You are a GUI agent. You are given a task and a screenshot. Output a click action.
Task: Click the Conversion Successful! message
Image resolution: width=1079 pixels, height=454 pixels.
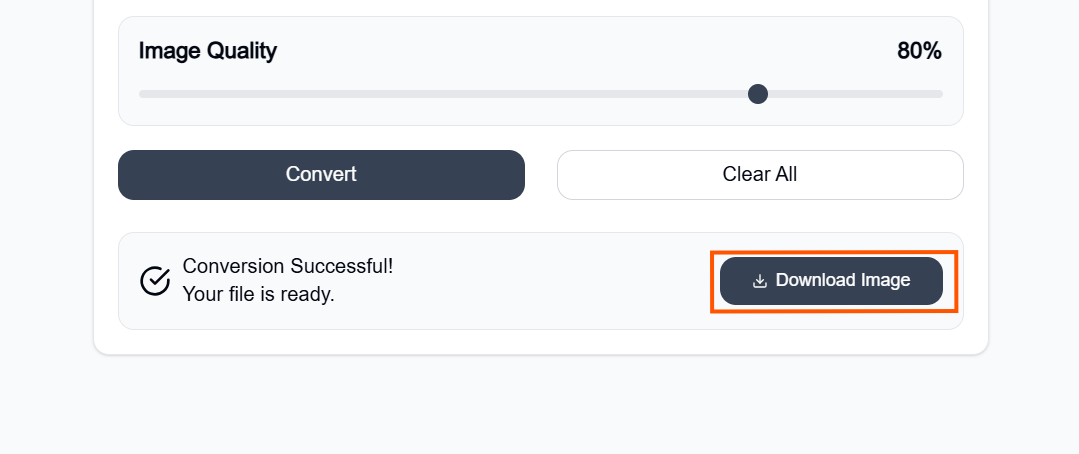pyautogui.click(x=288, y=266)
